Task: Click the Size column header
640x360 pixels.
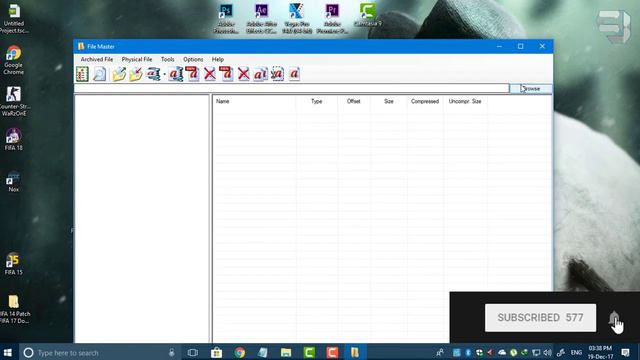Action: (389, 101)
